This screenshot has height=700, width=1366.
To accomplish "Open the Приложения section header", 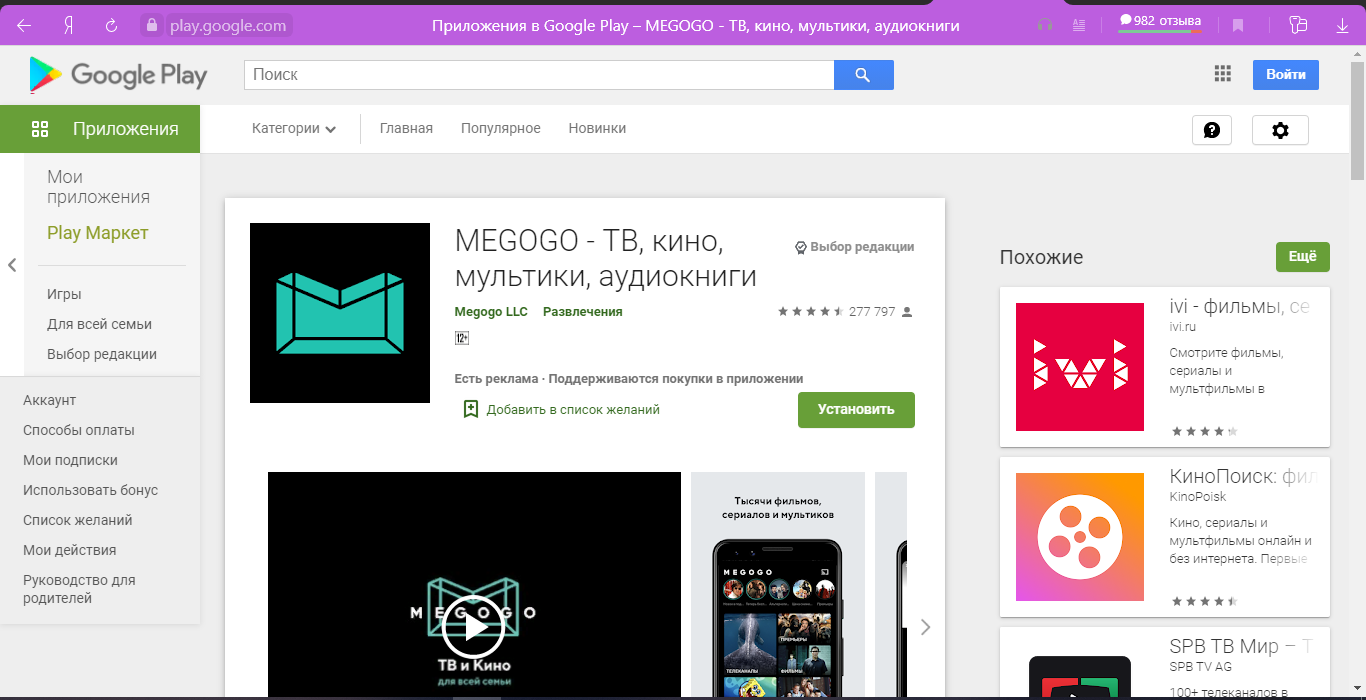I will click(x=100, y=129).
